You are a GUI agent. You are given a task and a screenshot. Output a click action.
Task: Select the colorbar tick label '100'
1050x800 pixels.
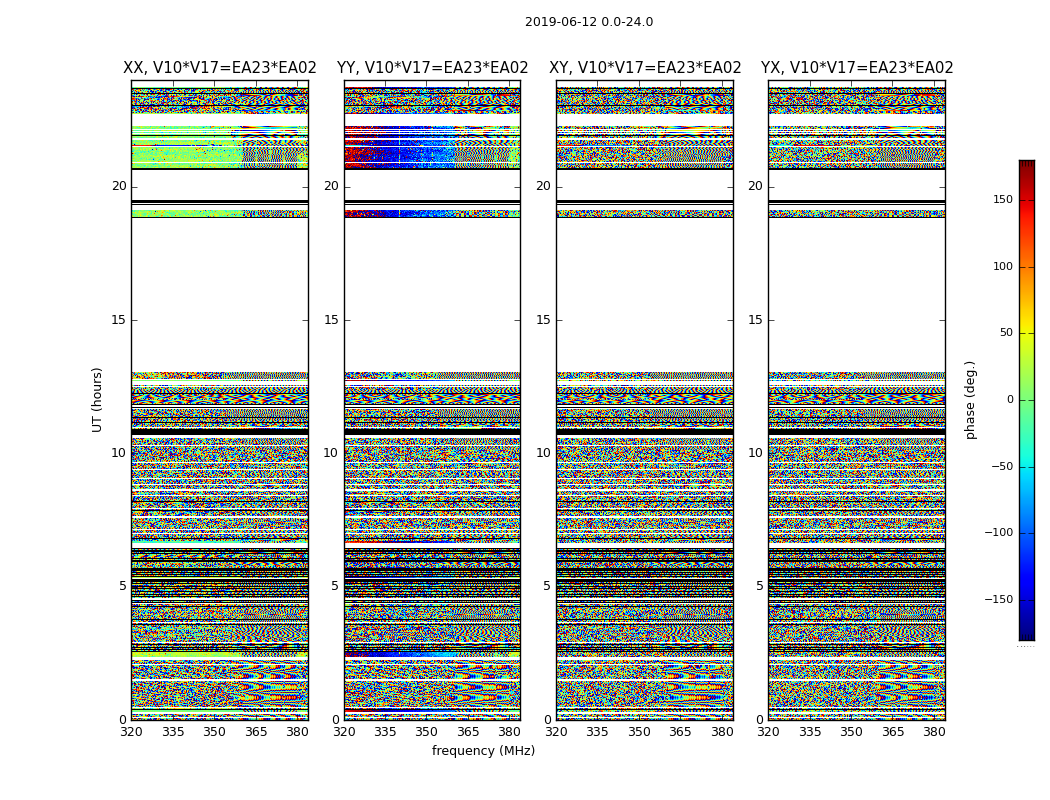[x=1003, y=266]
